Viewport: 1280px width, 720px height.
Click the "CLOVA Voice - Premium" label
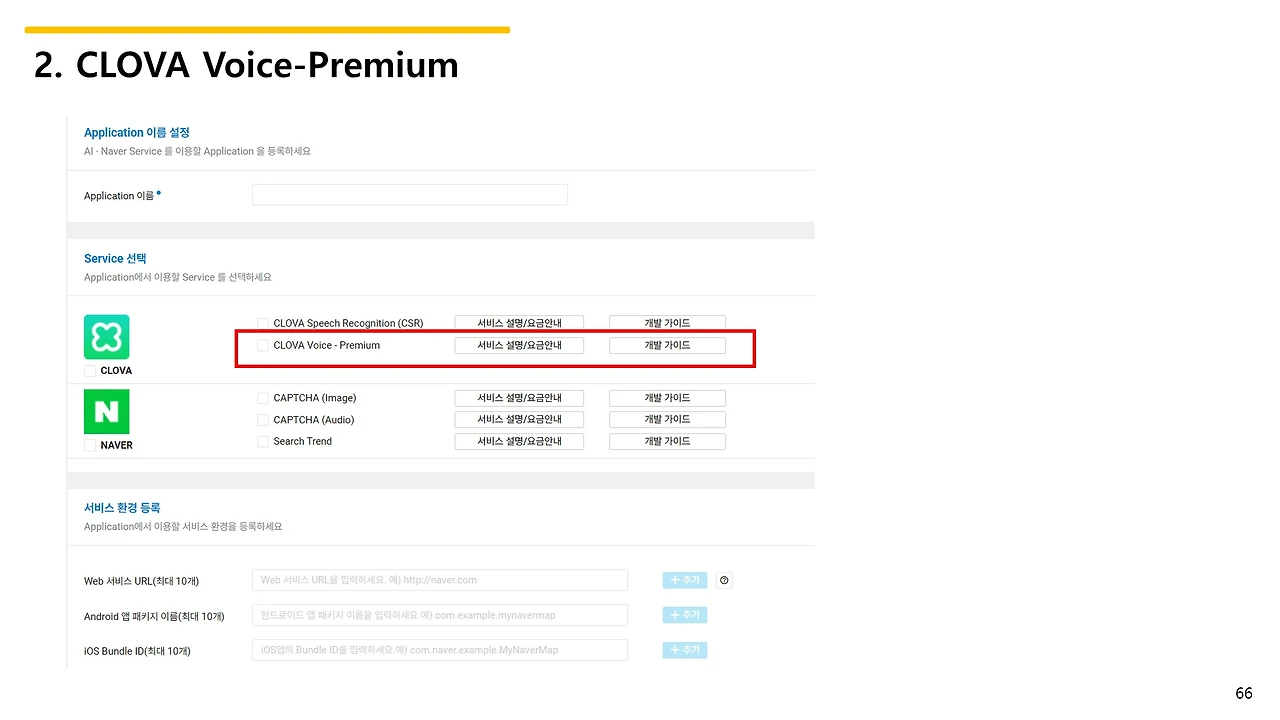click(x=327, y=345)
